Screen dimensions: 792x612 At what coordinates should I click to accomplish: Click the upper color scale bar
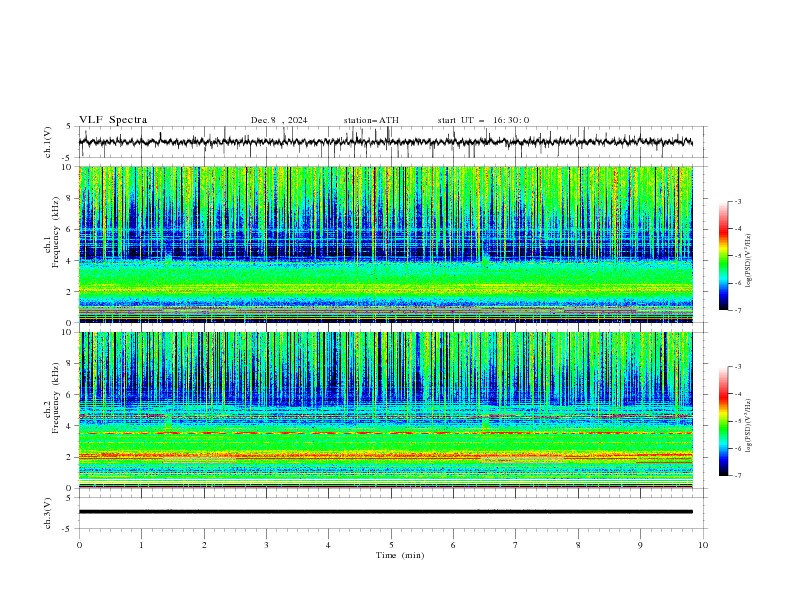point(723,256)
